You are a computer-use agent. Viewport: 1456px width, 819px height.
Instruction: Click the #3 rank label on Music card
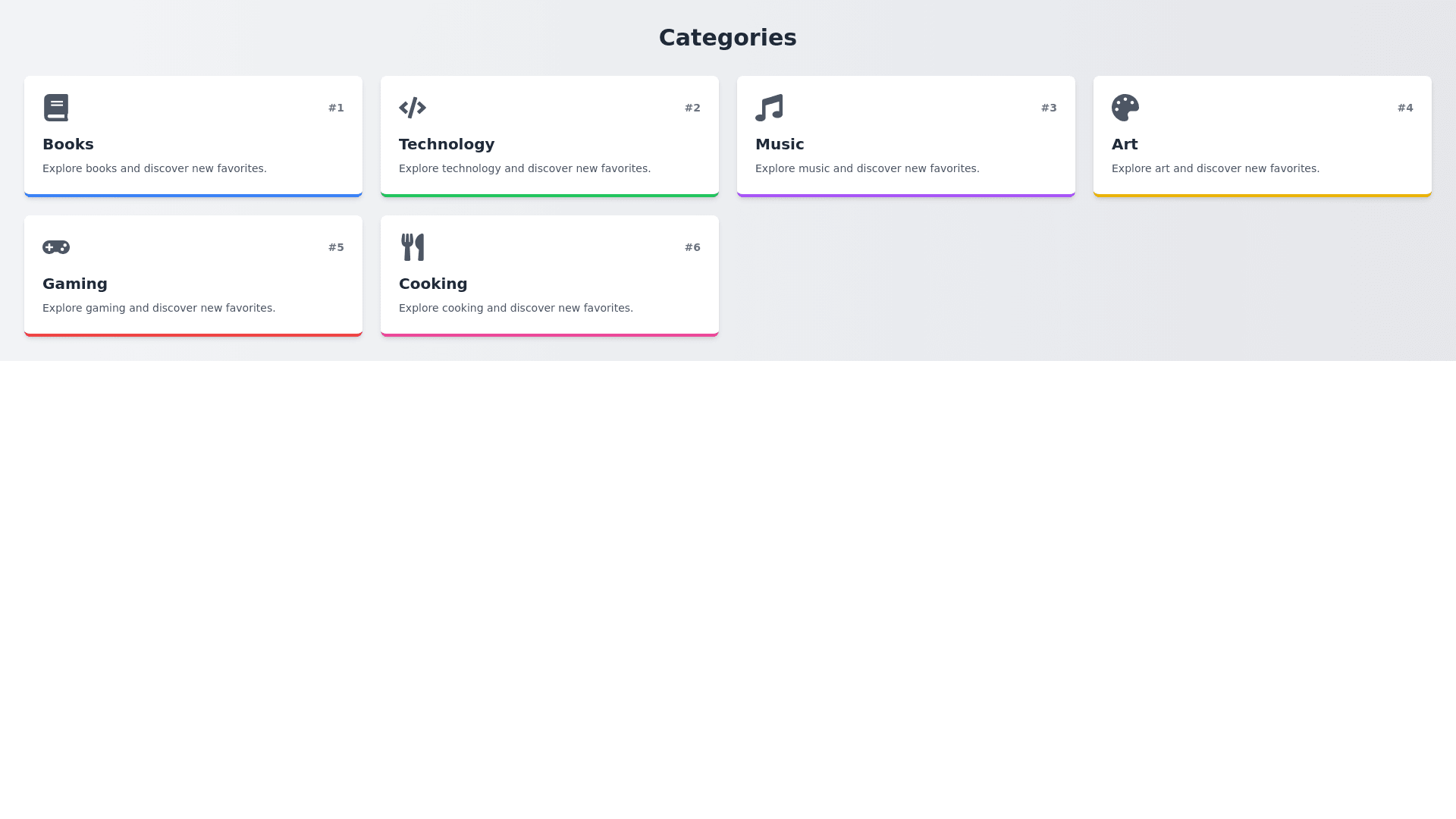(1049, 108)
